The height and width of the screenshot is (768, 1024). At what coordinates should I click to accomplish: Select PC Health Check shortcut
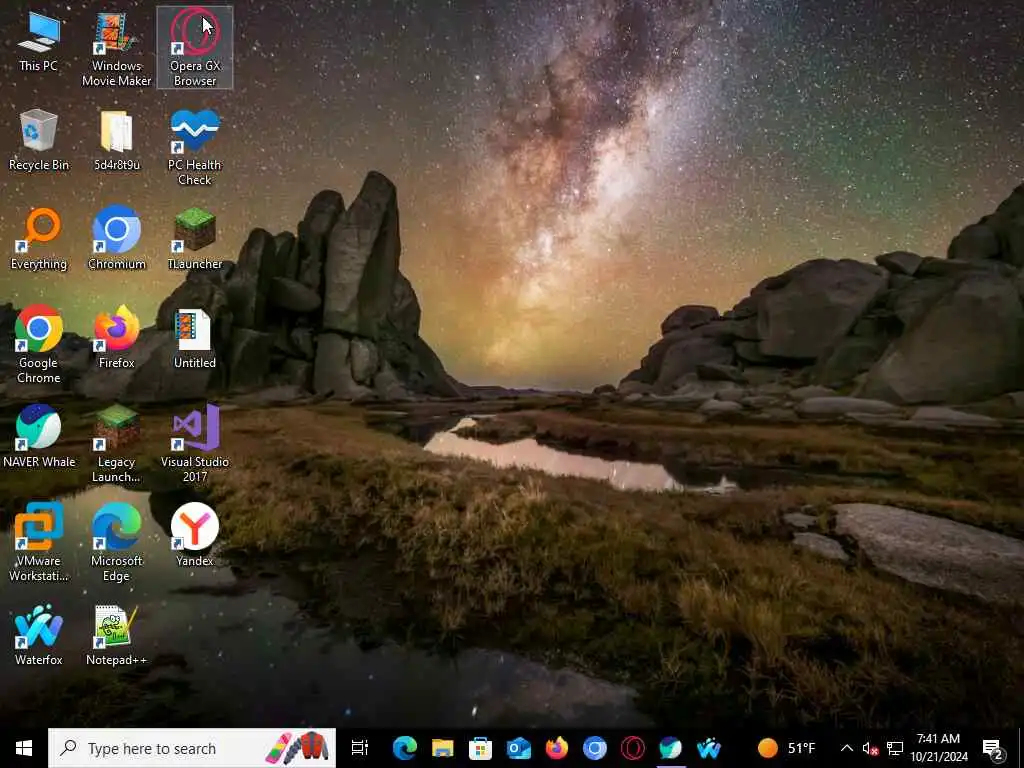tap(195, 148)
